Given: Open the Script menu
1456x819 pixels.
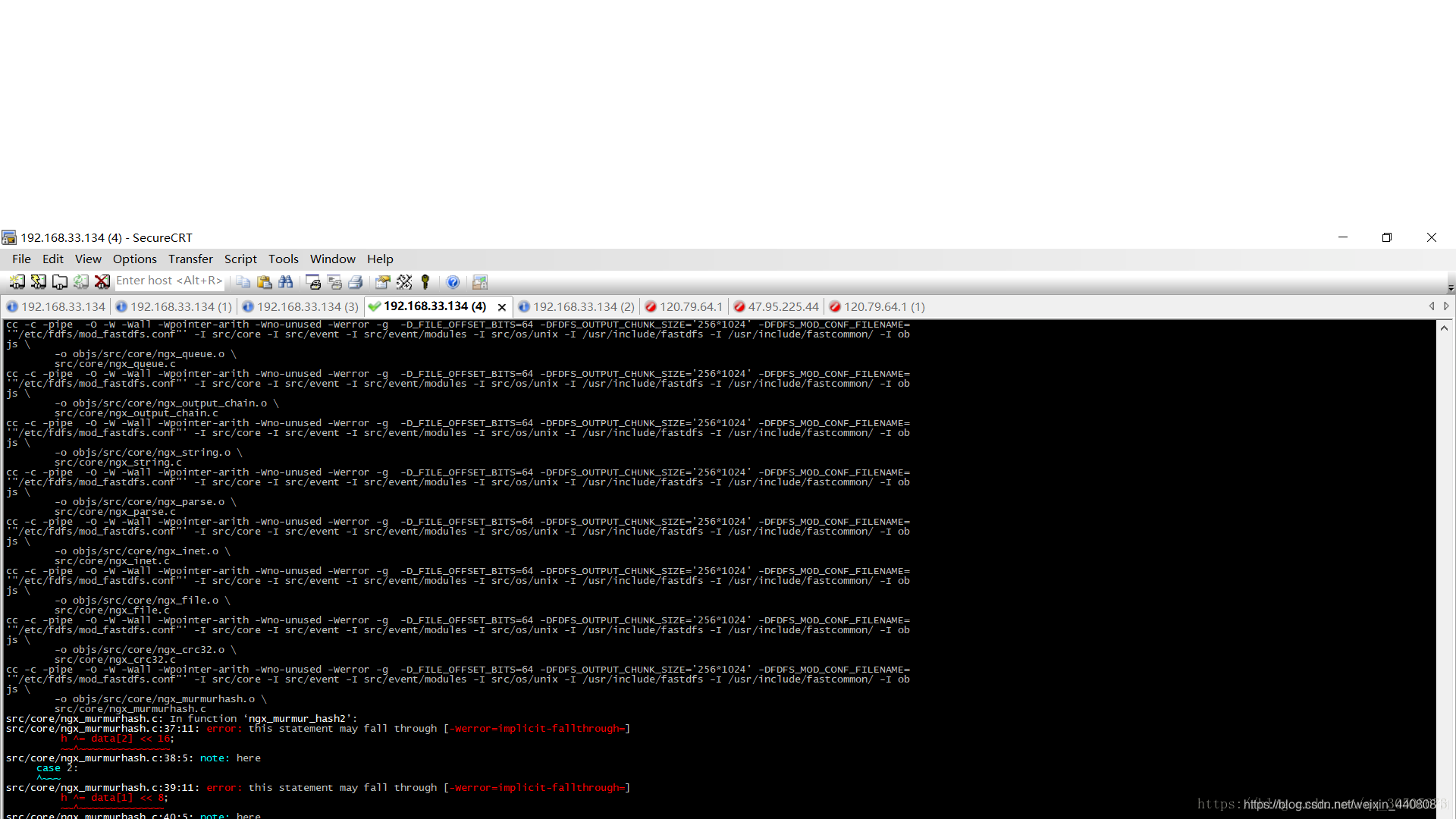Looking at the screenshot, I should (x=240, y=259).
